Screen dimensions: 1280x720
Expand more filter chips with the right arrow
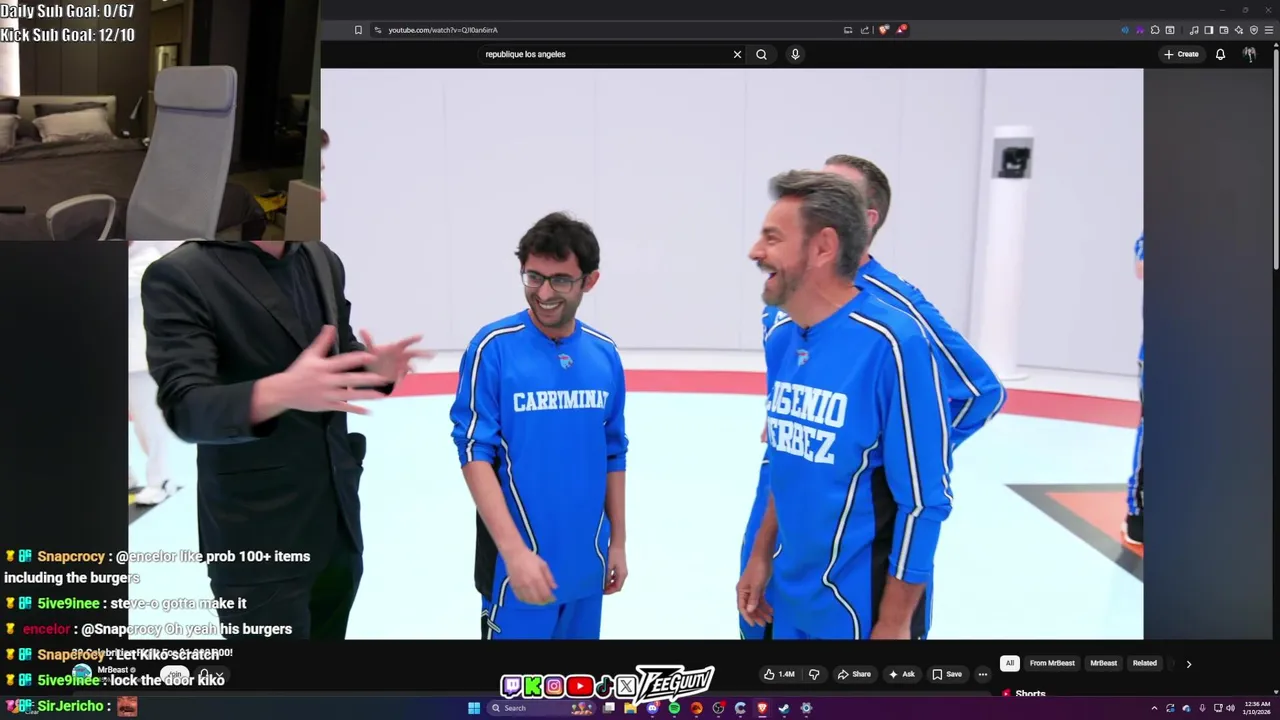coord(1188,664)
